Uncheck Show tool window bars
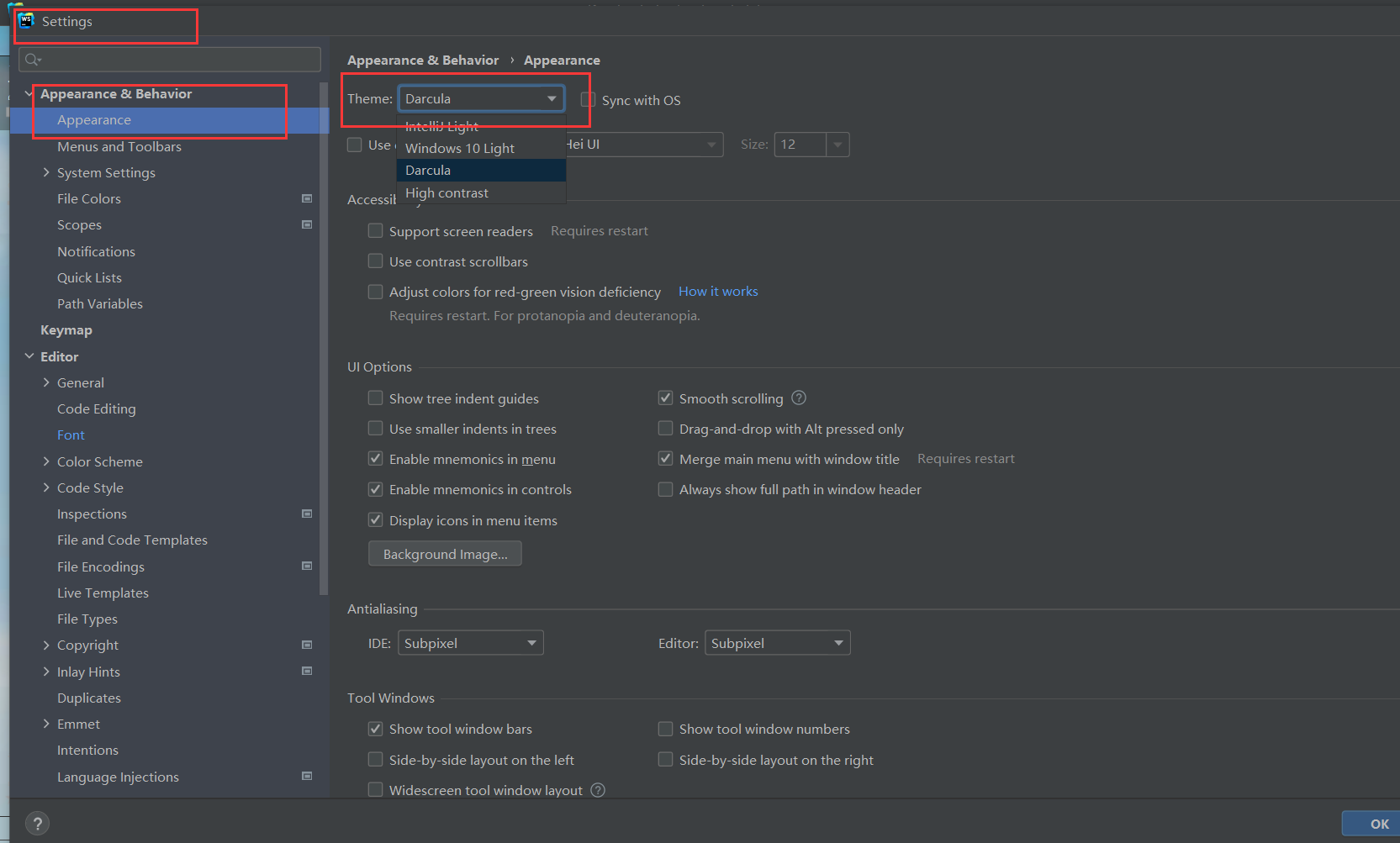This screenshot has width=1400, height=843. (x=375, y=729)
